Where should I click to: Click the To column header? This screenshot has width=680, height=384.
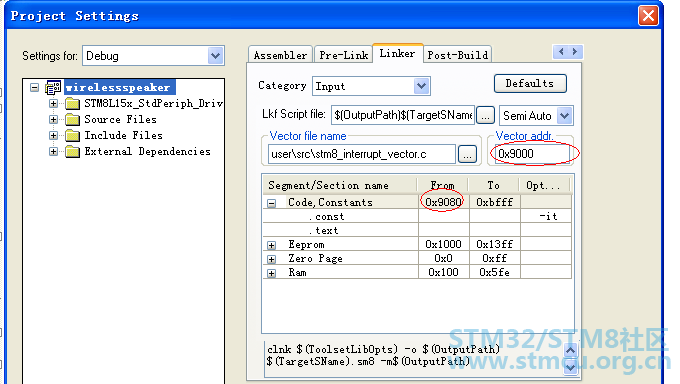tap(493, 186)
